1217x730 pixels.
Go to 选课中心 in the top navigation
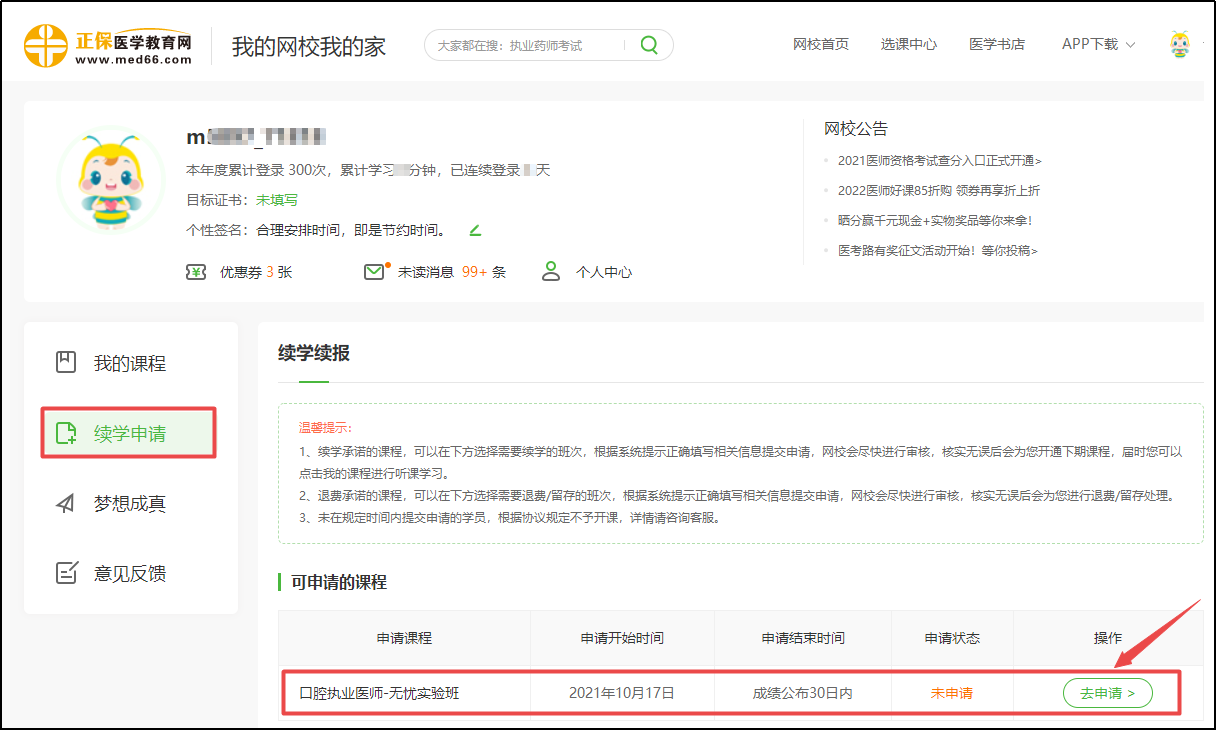[908, 44]
